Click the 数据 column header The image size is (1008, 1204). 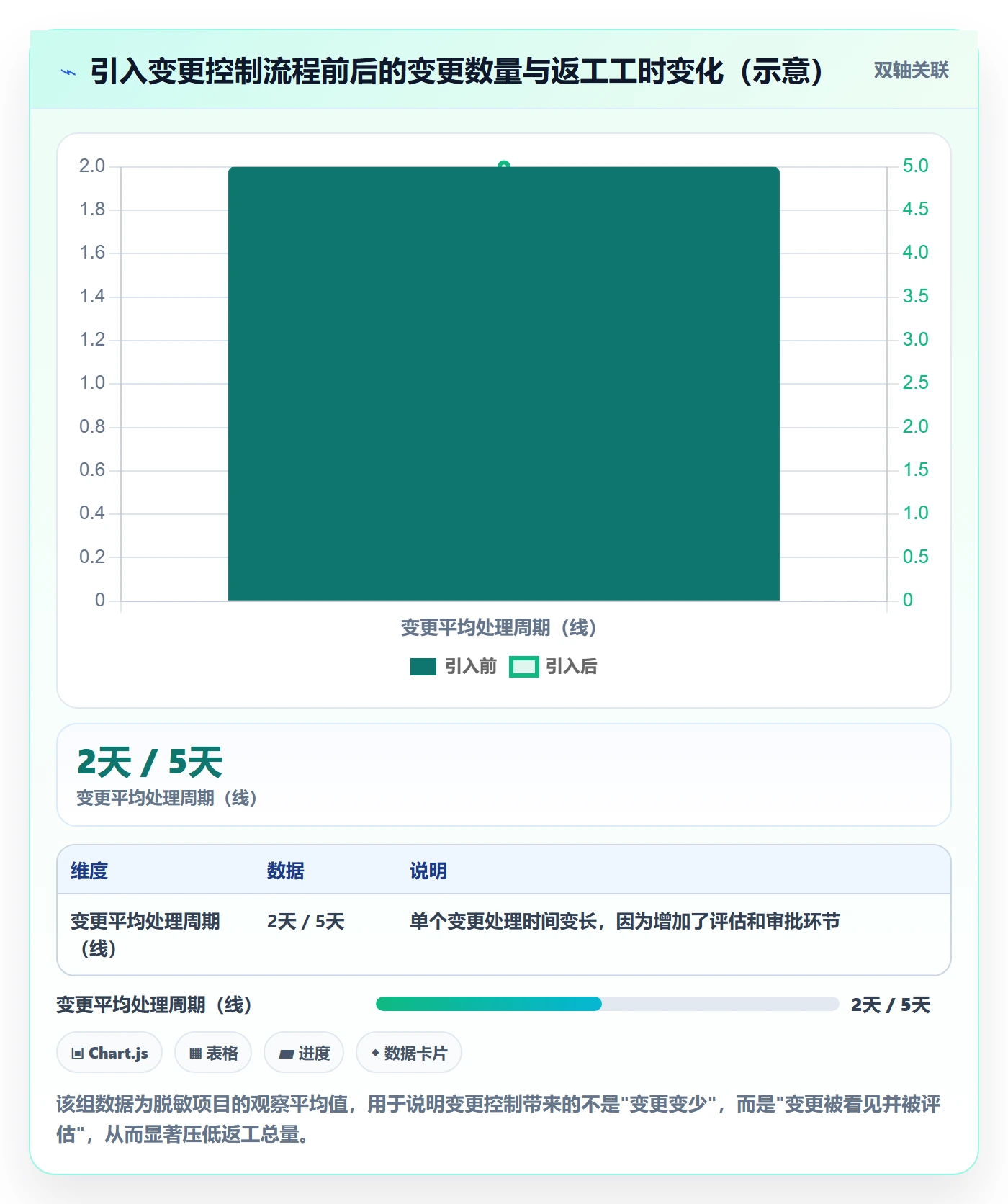[286, 871]
